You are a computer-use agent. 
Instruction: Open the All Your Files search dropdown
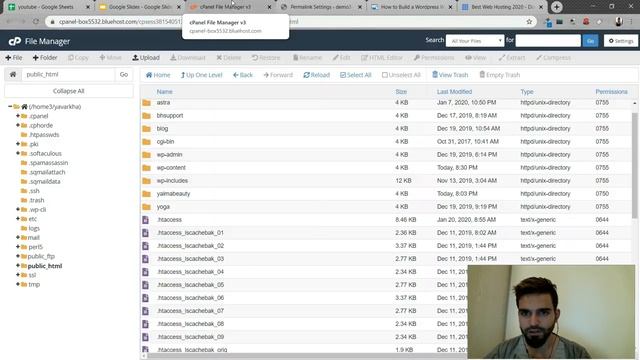(475, 41)
